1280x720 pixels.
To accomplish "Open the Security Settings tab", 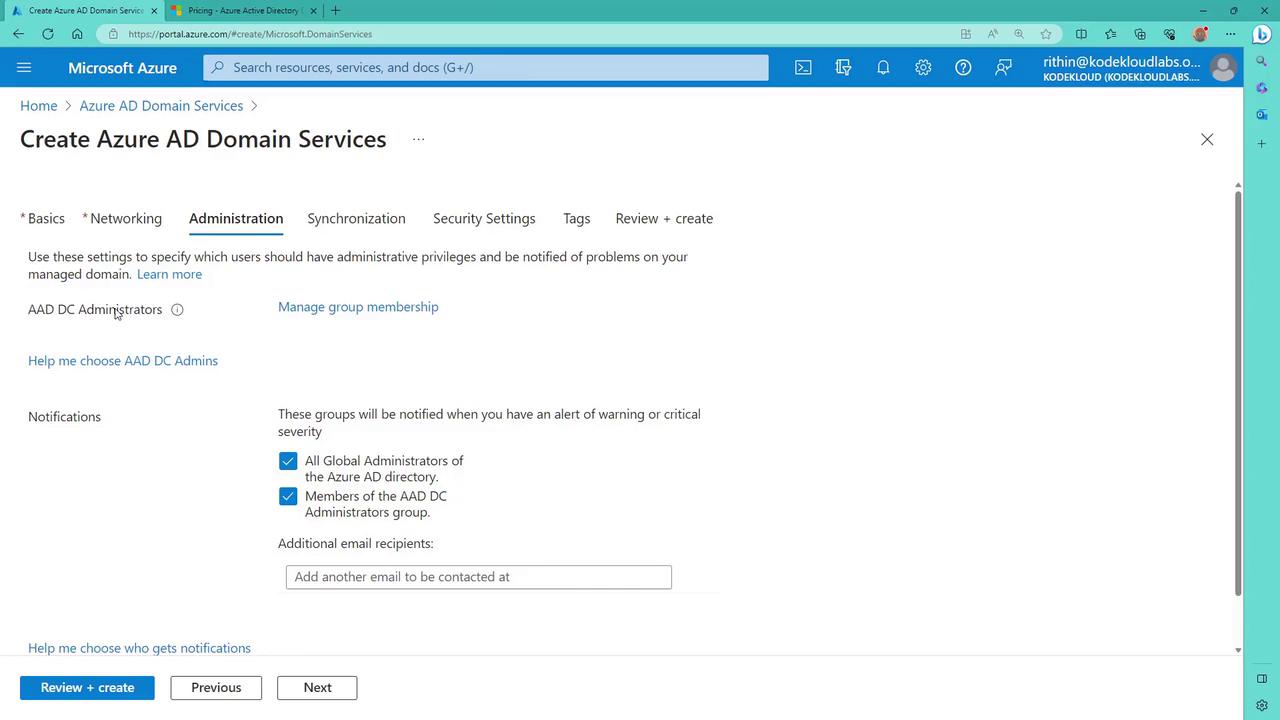I will [x=484, y=218].
